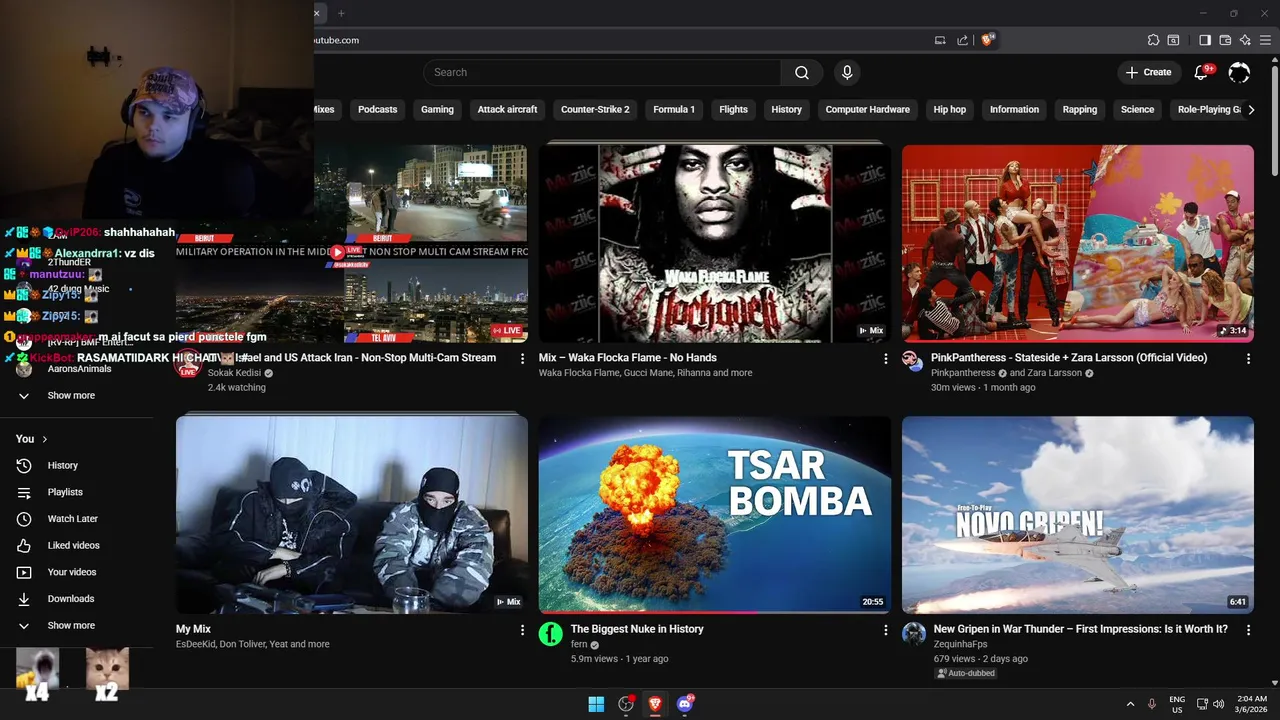1280x720 pixels.
Task: Click the microphone icon in system tray
Action: click(x=1152, y=704)
